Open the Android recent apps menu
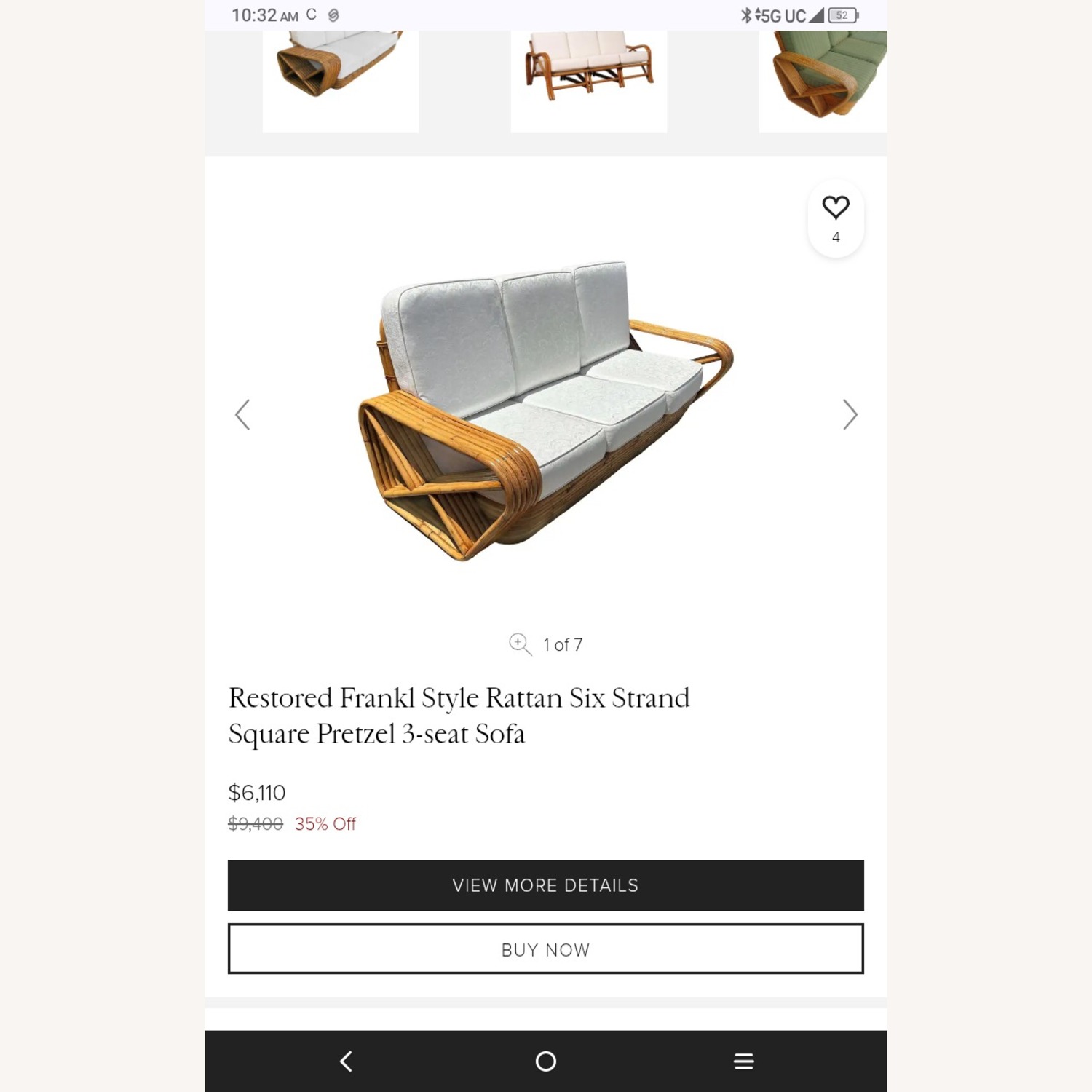 743,1061
